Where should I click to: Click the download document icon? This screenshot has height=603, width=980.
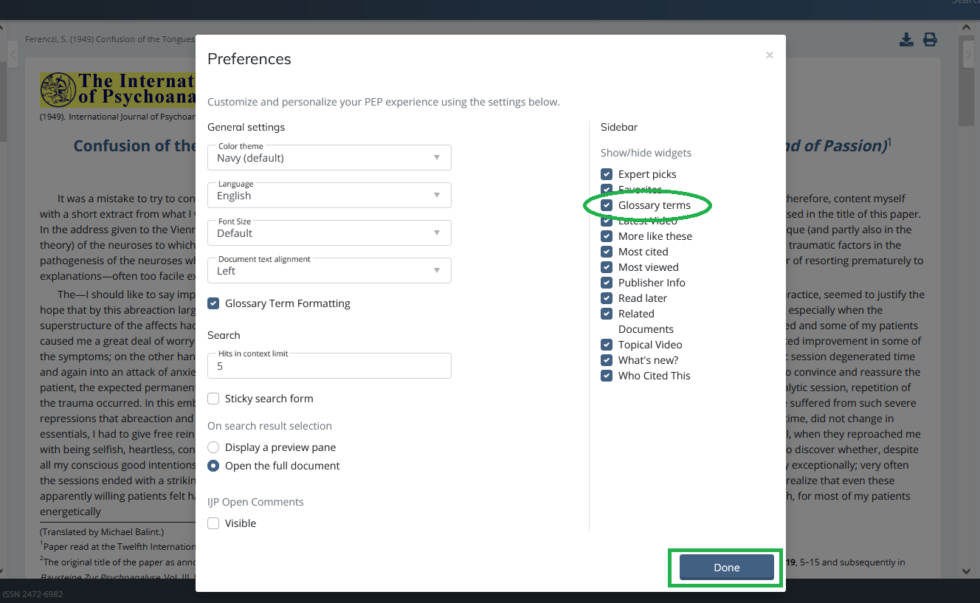pyautogui.click(x=906, y=40)
